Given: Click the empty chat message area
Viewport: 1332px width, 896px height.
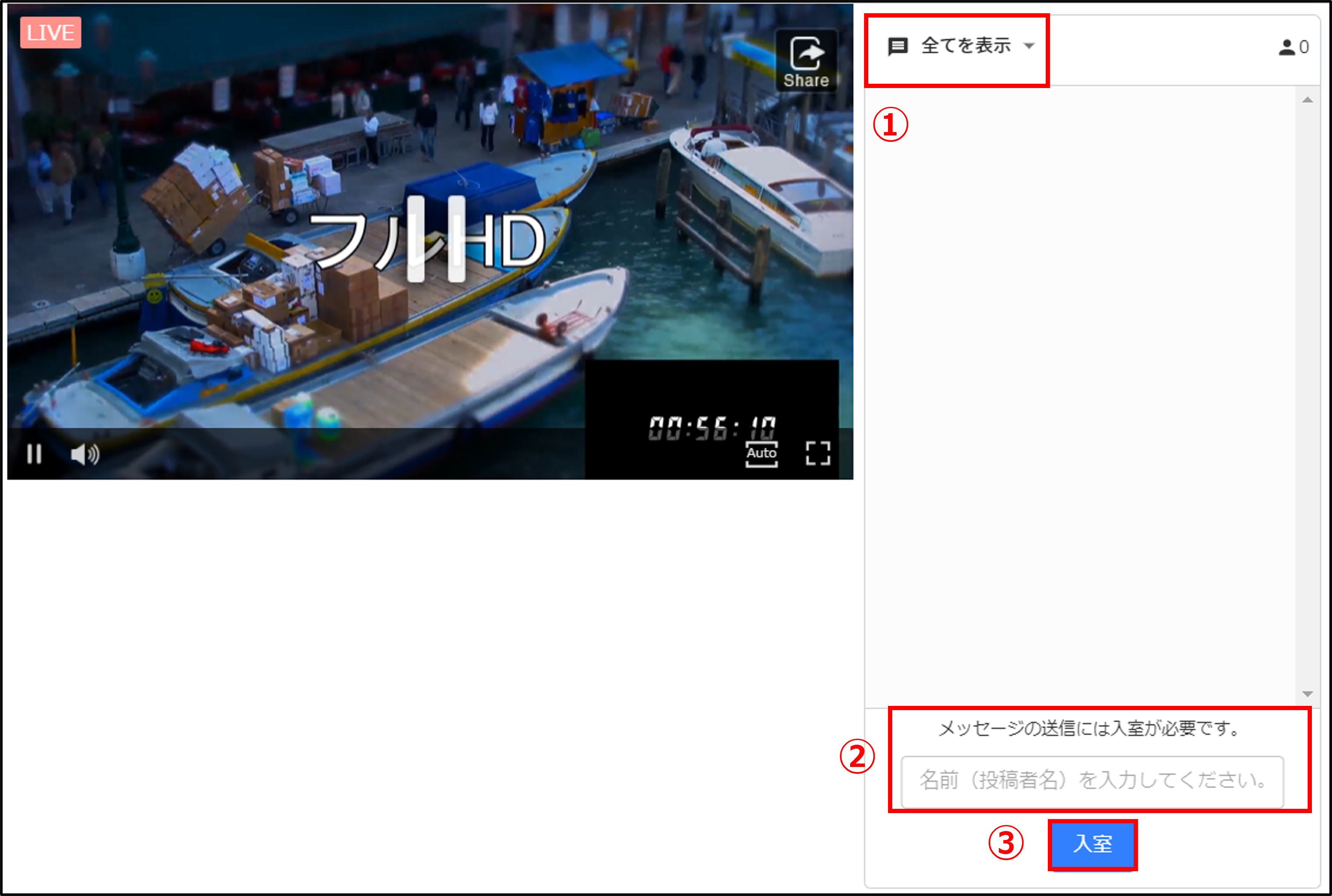Looking at the screenshot, I should [1080, 397].
